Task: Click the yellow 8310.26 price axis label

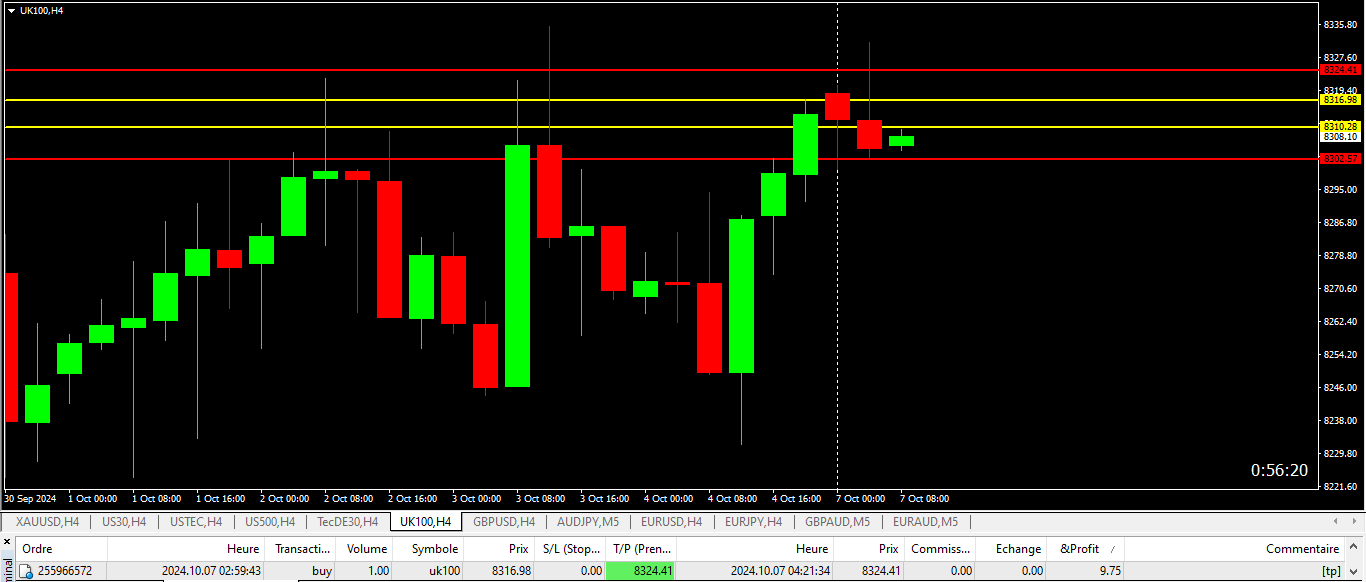Action: click(x=1341, y=127)
